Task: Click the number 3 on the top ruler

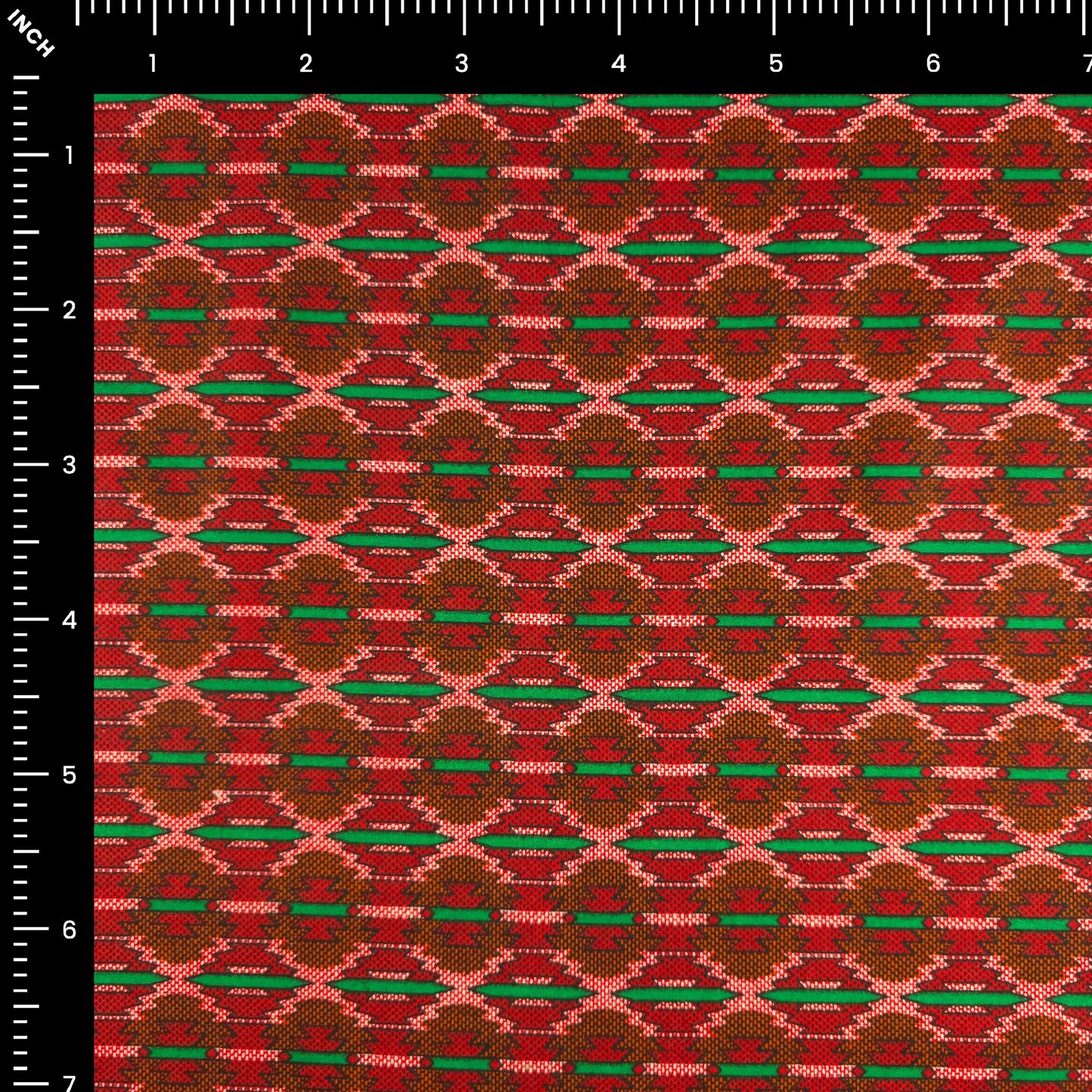Action: click(x=463, y=63)
